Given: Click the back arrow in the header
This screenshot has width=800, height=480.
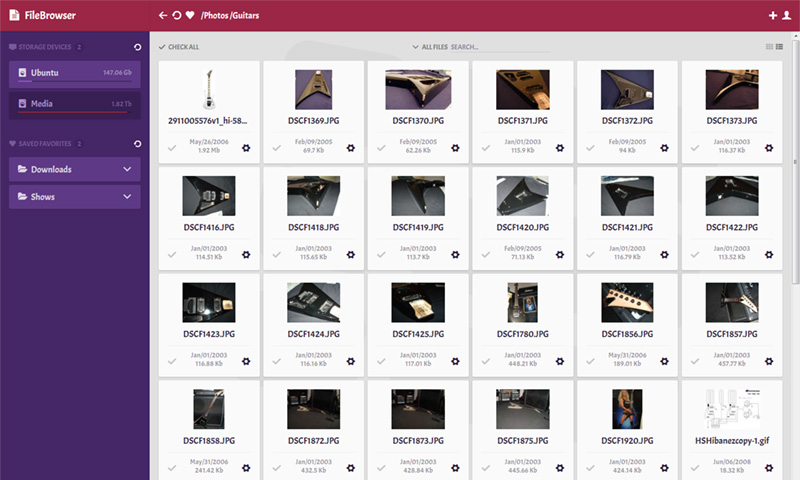Looking at the screenshot, I should pos(163,16).
